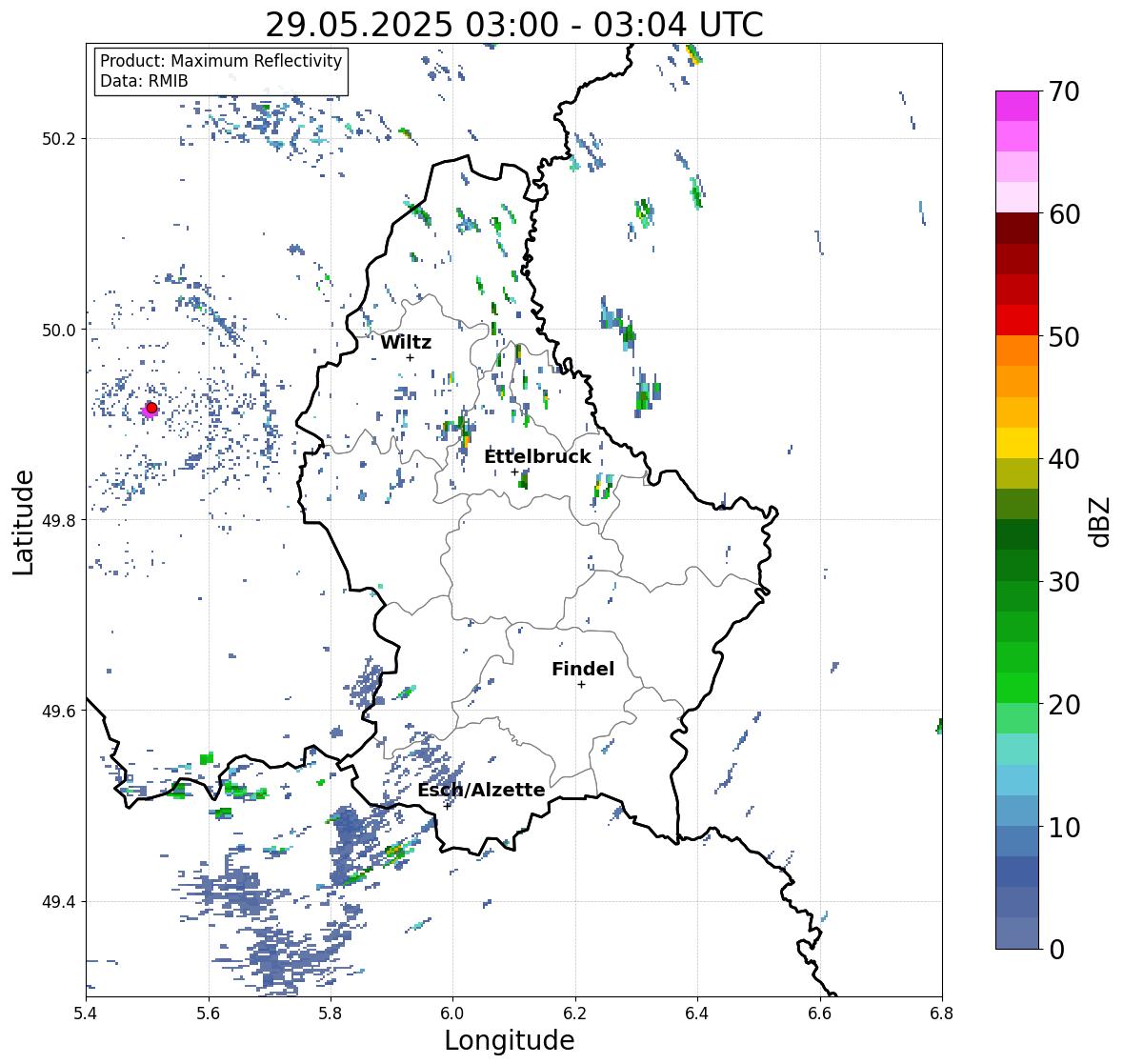Click the 50.2 latitude tick label
Viewport: 1123px width, 1064px height.
(59, 138)
